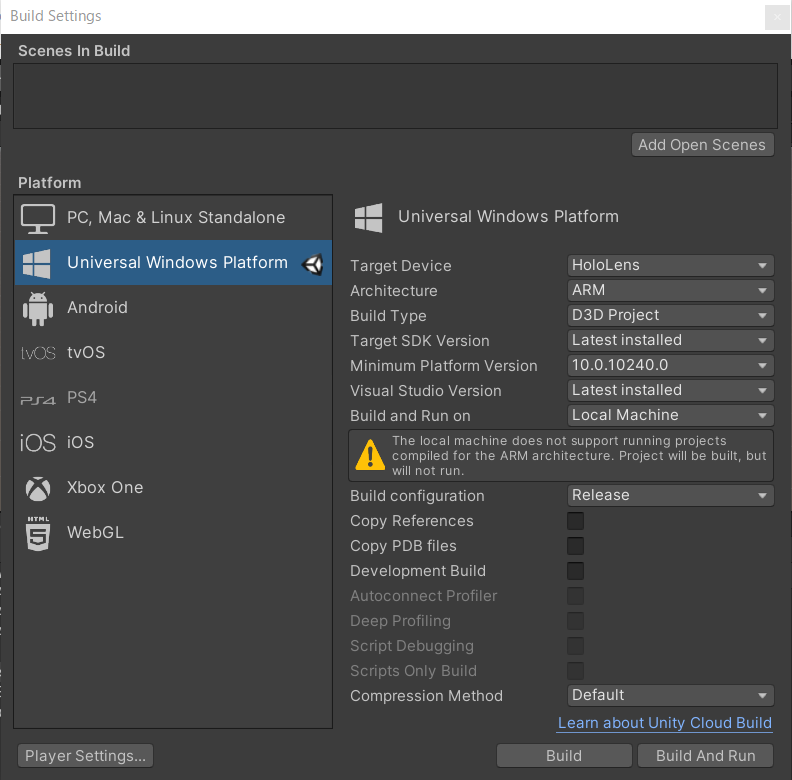Image resolution: width=792 pixels, height=780 pixels.
Task: Toggle the disabled Script Debugging checkbox
Action: 575,646
